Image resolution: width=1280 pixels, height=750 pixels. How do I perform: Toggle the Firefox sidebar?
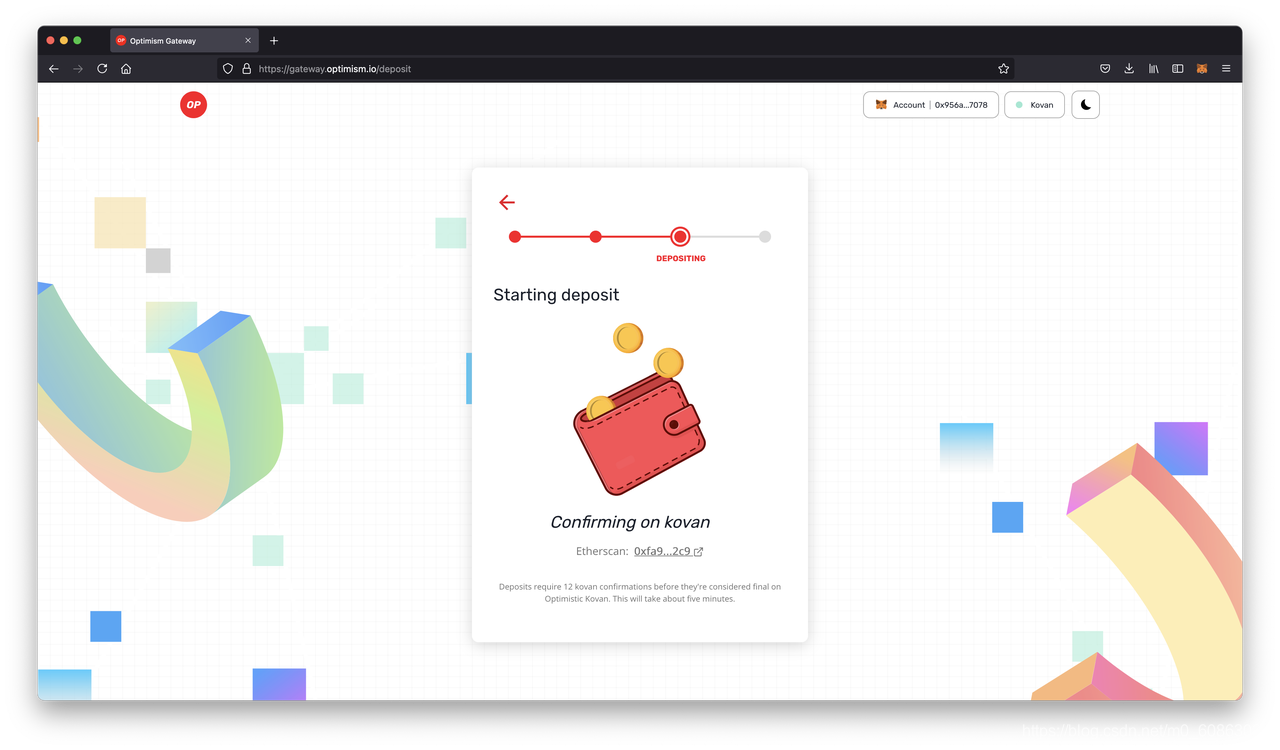1178,69
